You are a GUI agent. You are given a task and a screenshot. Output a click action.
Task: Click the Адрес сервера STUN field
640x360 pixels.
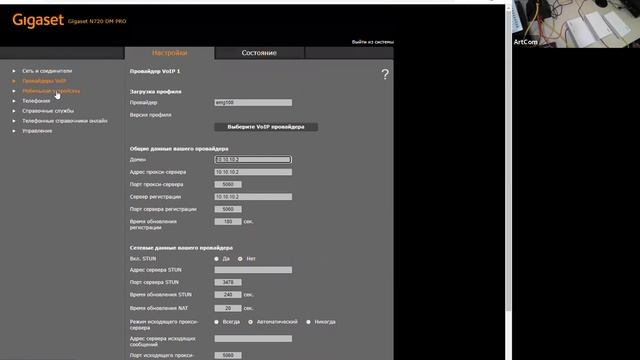point(253,270)
